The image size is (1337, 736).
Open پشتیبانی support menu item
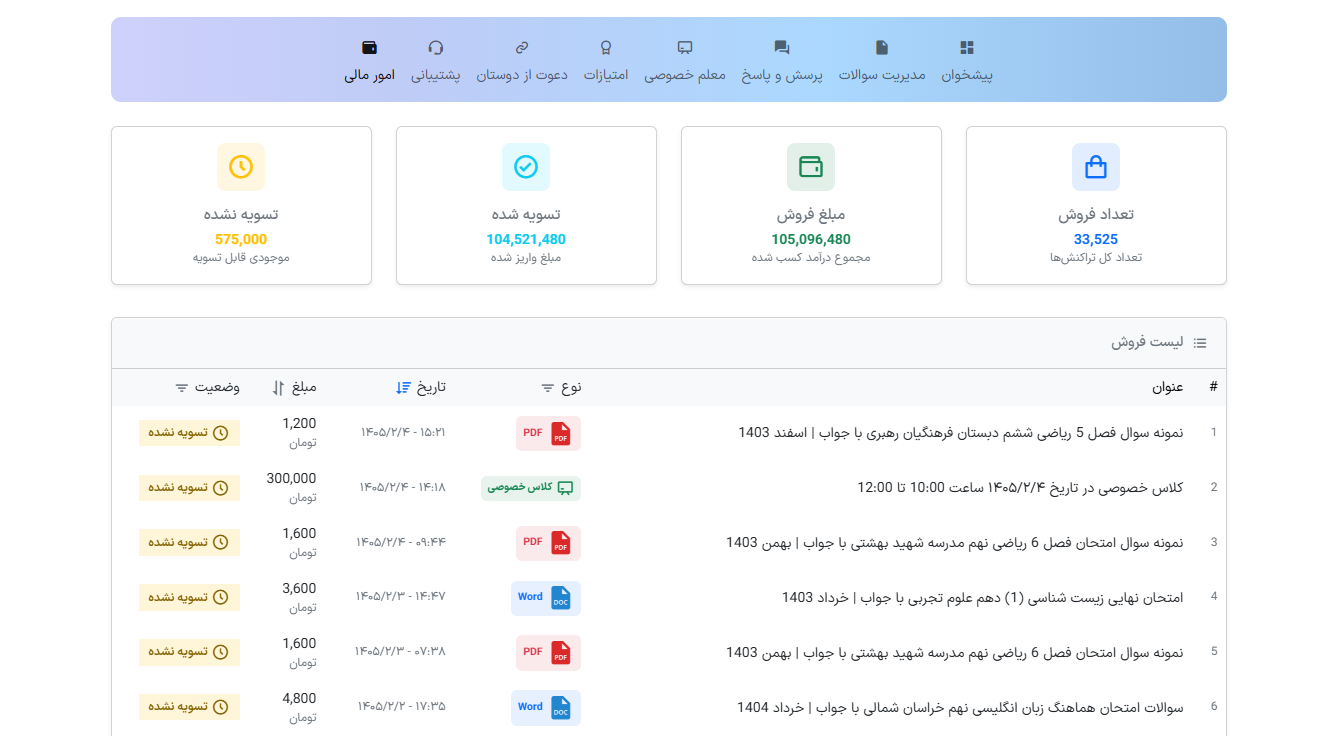pyautogui.click(x=436, y=61)
